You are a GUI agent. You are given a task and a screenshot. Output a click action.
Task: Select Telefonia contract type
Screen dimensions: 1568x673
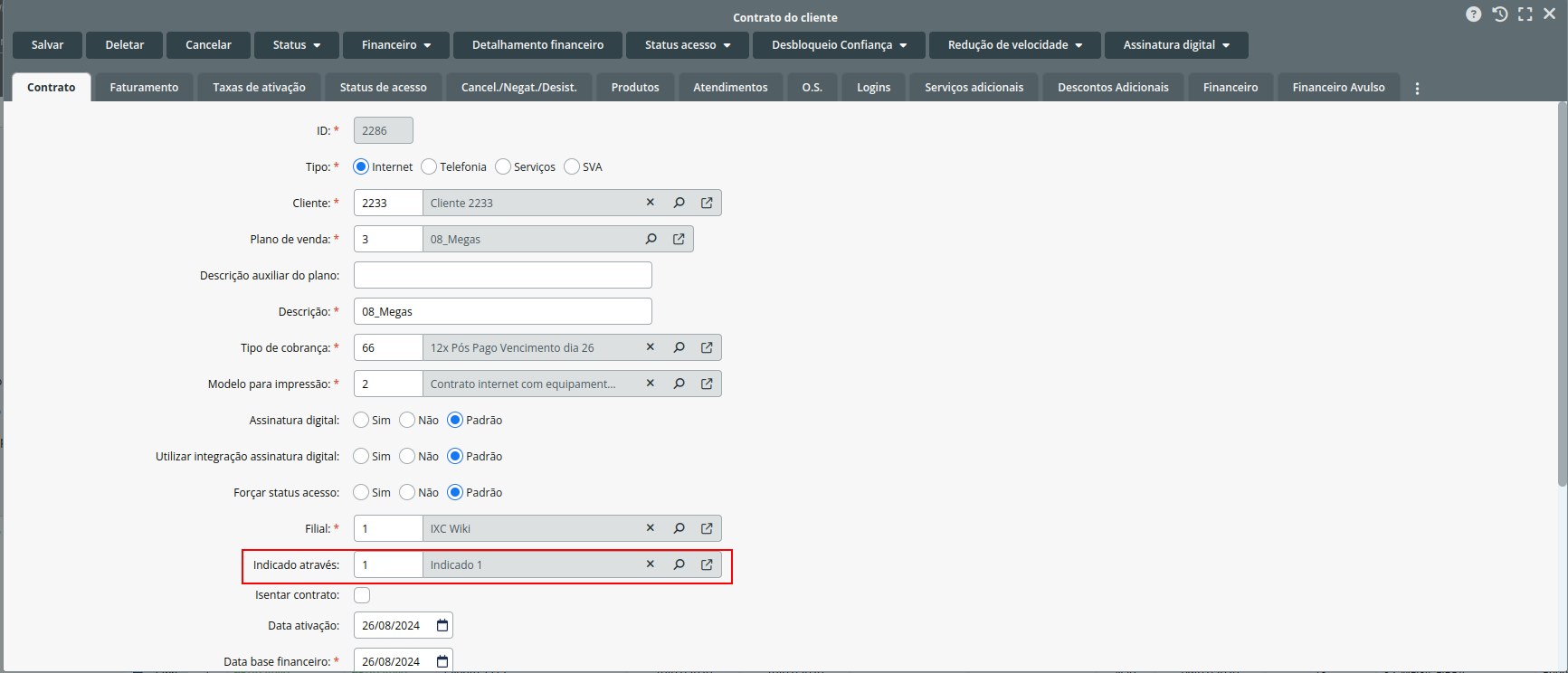click(429, 166)
